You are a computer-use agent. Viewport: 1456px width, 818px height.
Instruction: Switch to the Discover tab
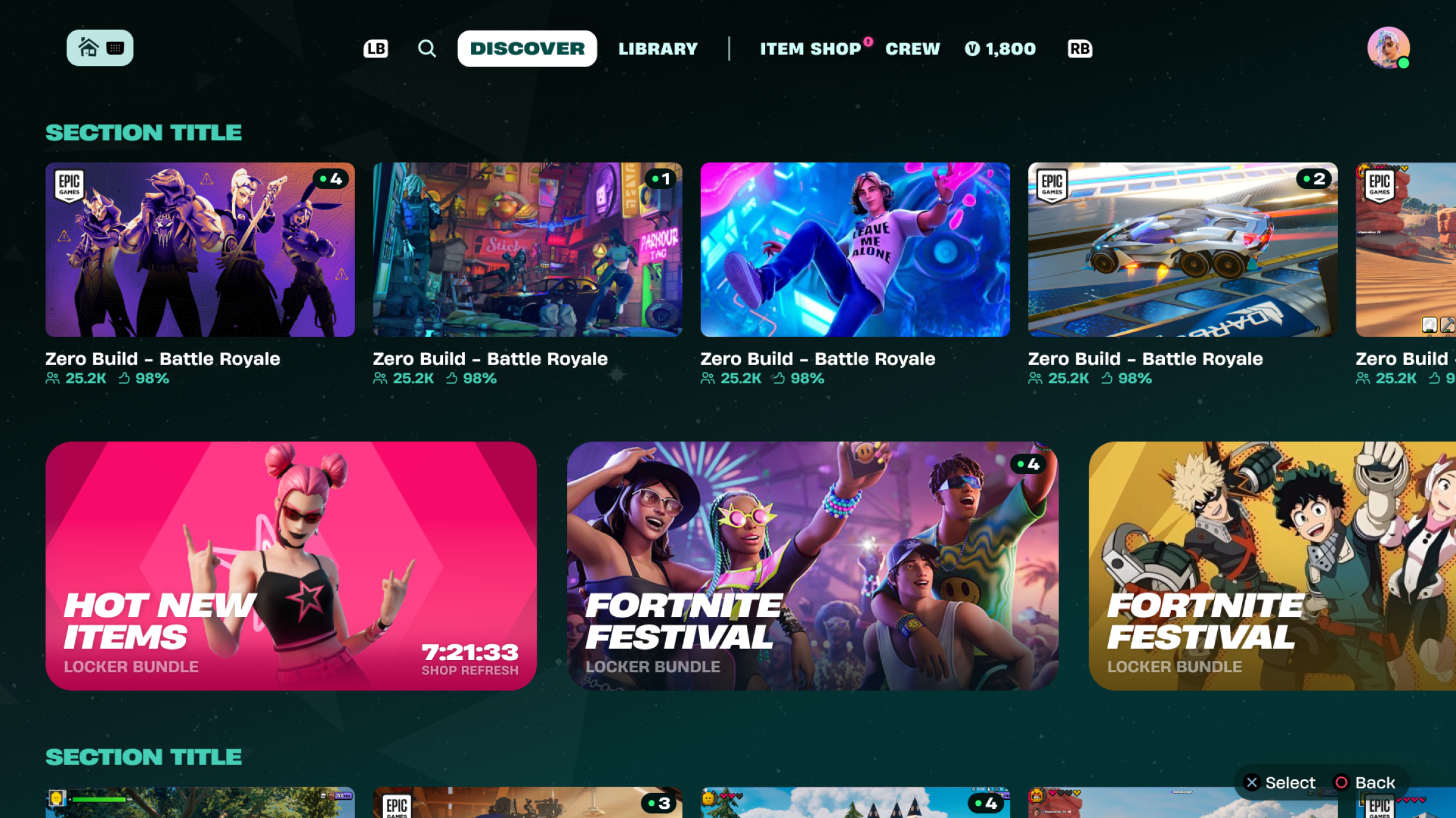[527, 49]
